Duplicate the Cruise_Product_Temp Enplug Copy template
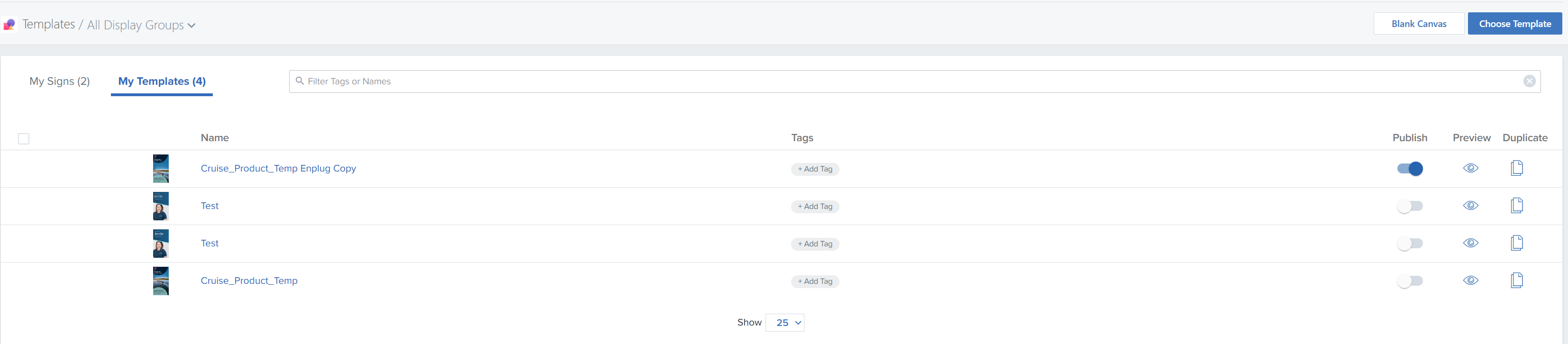This screenshot has height=344, width=1568. 1516,168
